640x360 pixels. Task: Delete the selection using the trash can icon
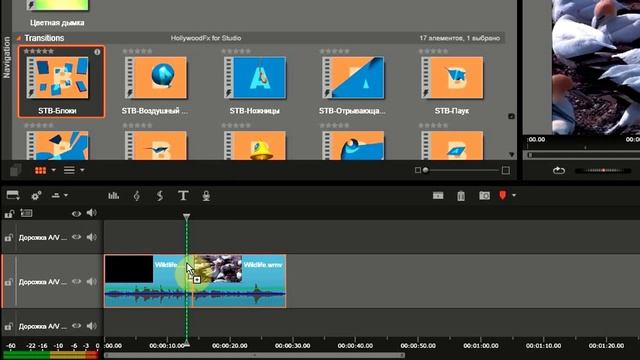point(461,196)
